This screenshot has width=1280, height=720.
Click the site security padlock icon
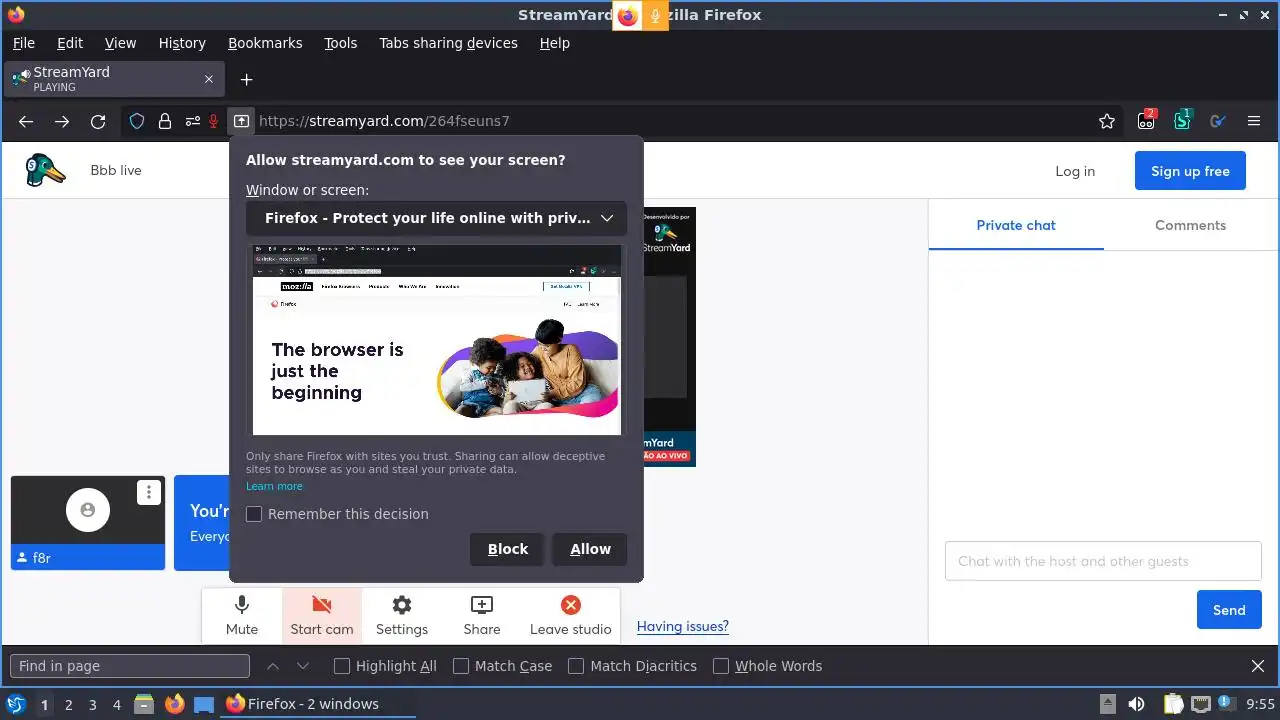pos(164,121)
